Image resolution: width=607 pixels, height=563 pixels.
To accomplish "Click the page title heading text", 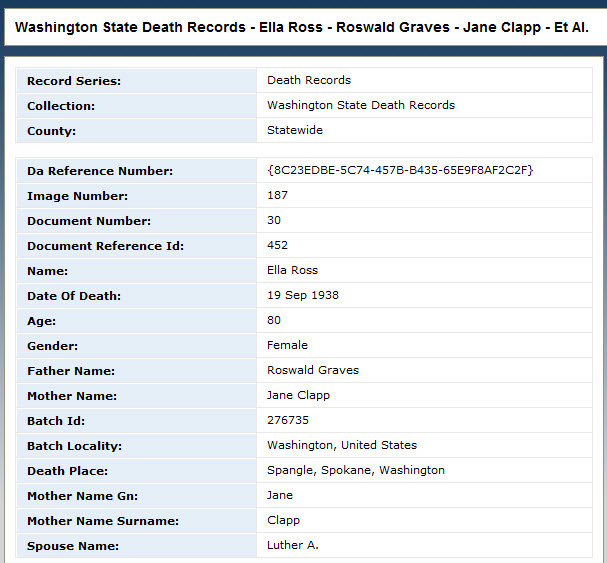I will click(301, 27).
